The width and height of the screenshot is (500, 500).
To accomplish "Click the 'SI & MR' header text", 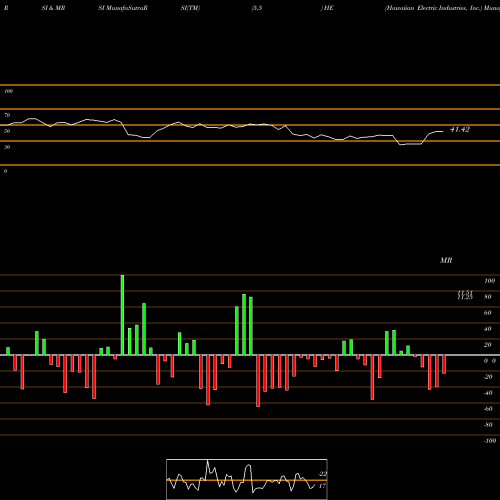I will [53, 8].
